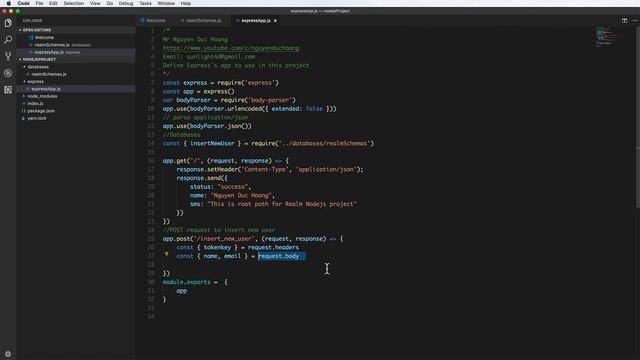Open the Source Control view
The image size is (640, 360).
tap(8, 56)
